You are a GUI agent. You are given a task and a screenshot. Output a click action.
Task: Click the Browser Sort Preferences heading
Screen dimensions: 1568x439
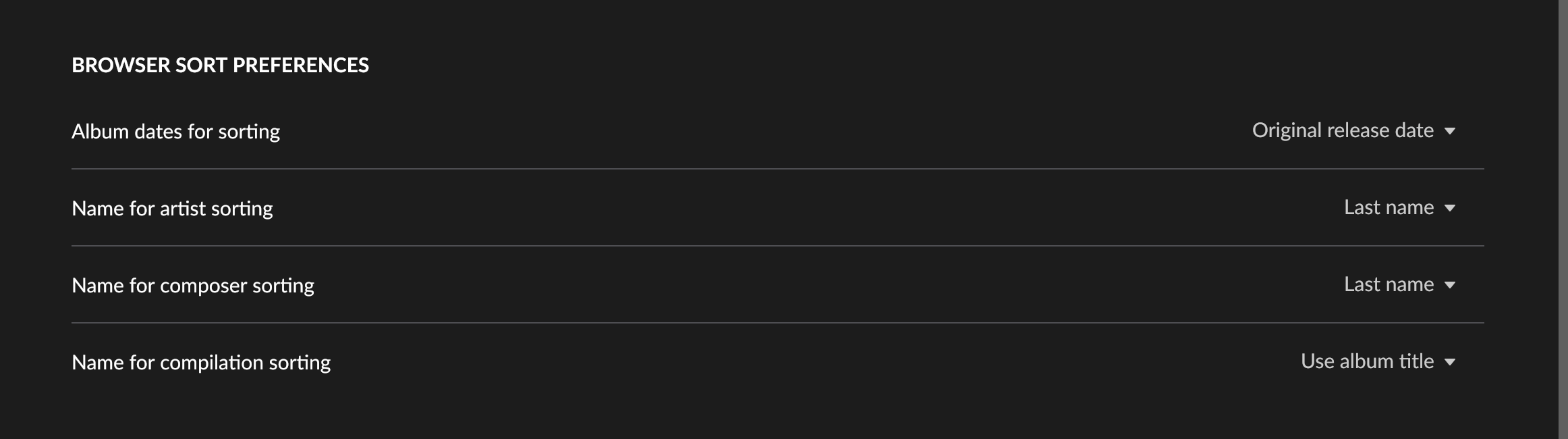pos(220,65)
